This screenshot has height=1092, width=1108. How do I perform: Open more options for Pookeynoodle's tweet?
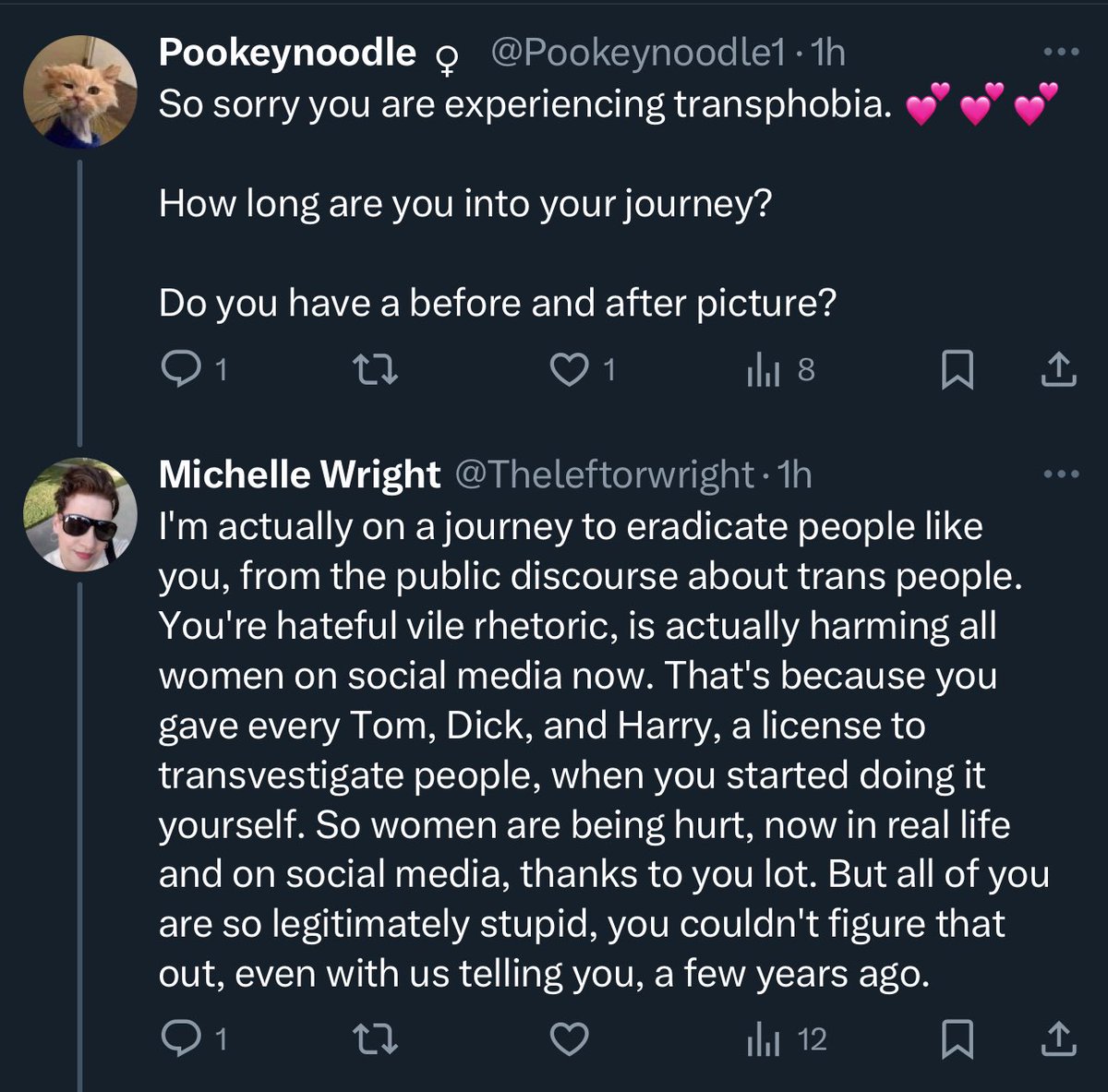pos(1061,54)
